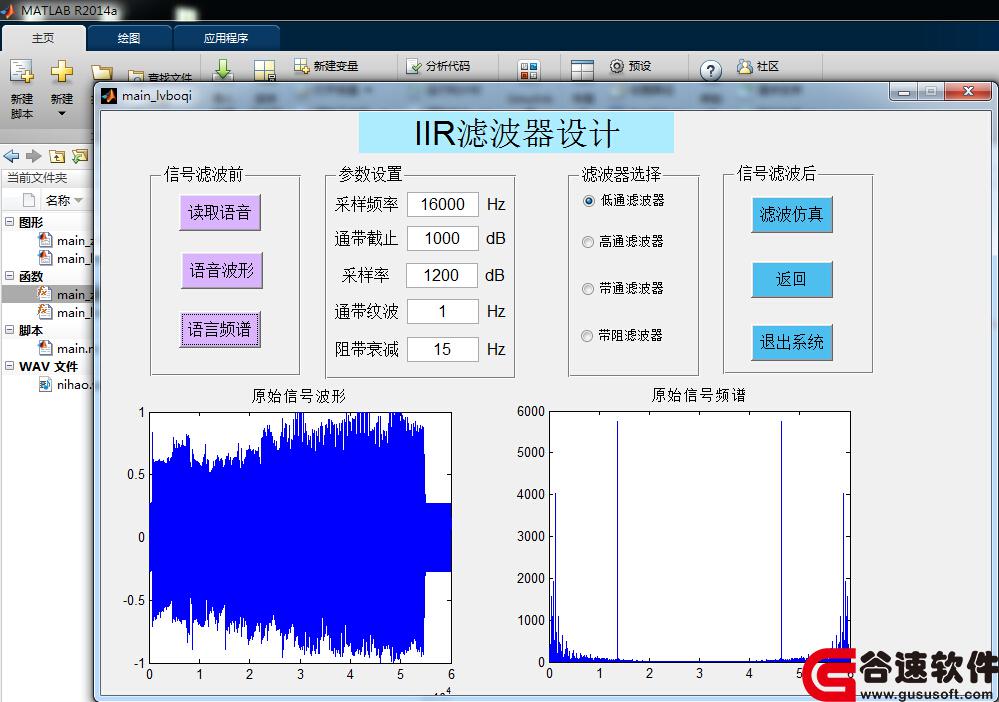Click the 返回 button
The height and width of the screenshot is (702, 999).
click(792, 279)
